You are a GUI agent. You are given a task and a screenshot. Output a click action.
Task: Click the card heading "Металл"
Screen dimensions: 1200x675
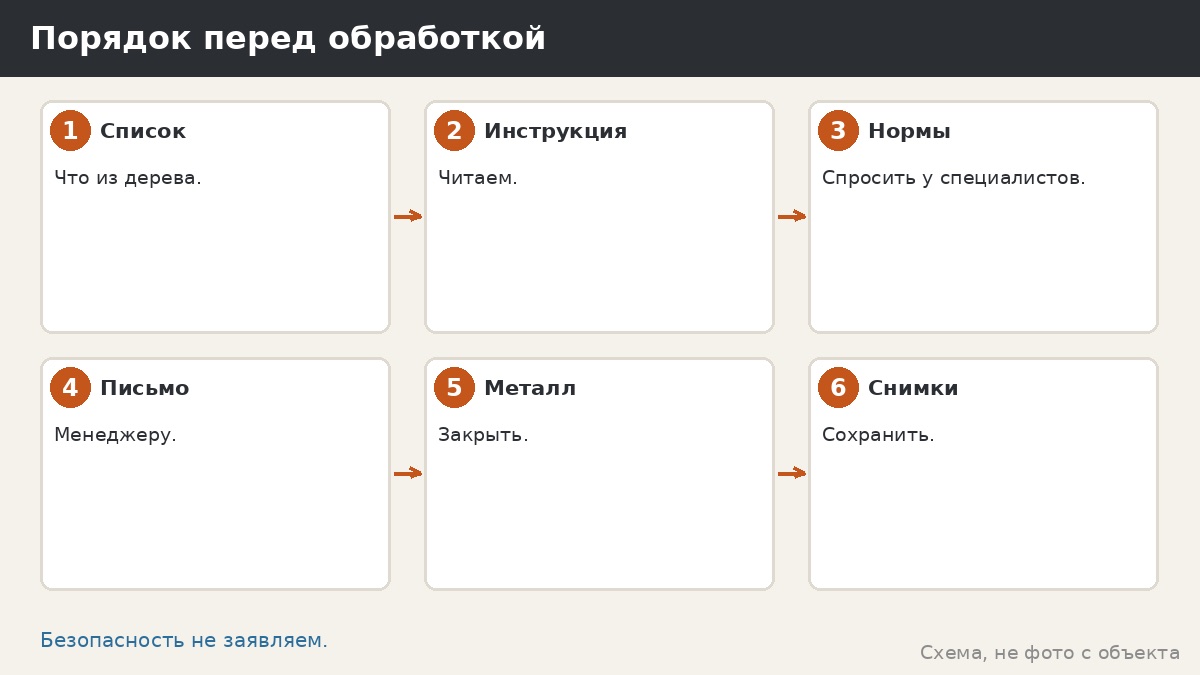coord(530,388)
